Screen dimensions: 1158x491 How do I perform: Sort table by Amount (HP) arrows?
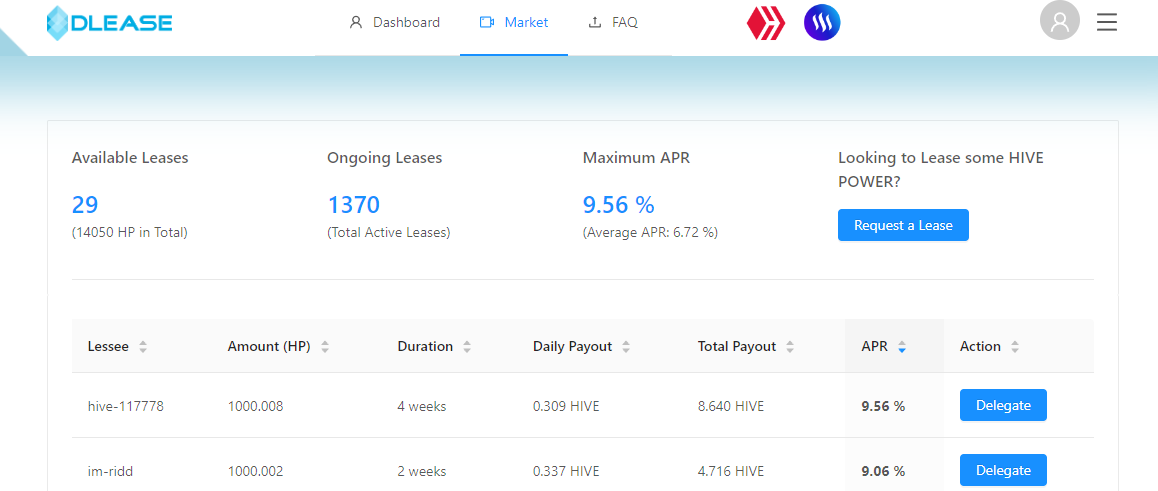coord(325,346)
